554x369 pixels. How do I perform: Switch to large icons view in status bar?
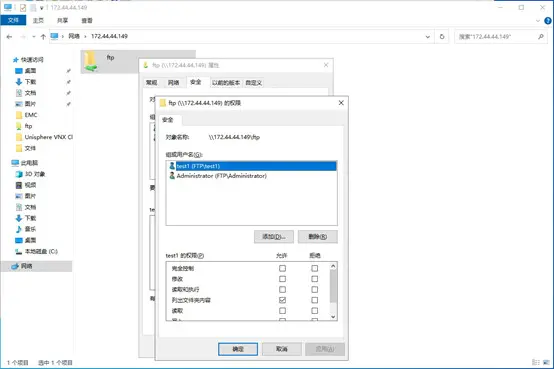(547, 362)
